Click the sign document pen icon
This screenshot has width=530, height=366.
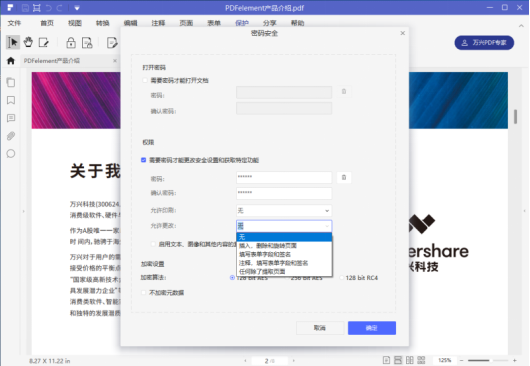click(x=112, y=43)
